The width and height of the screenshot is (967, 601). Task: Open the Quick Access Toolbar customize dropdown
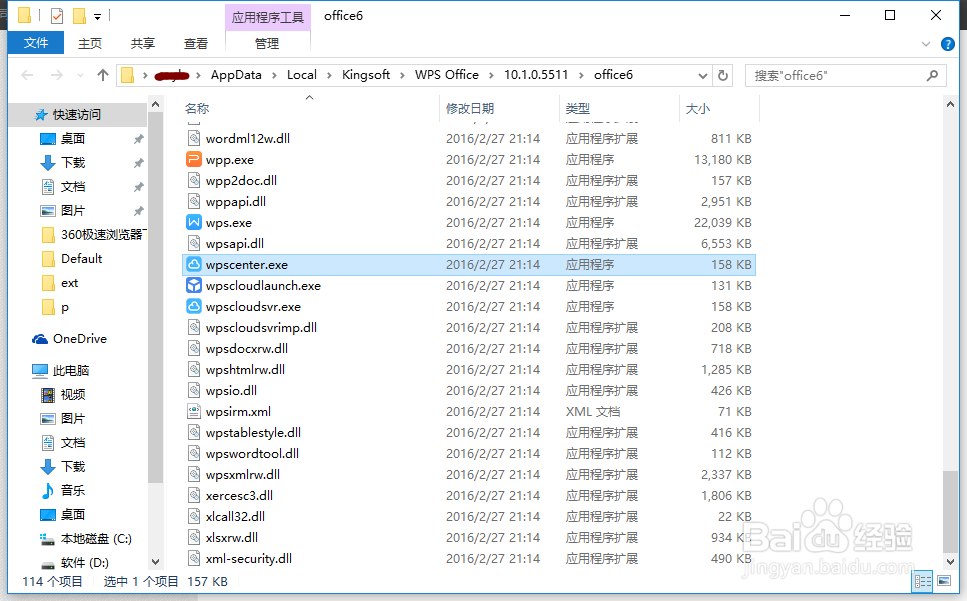(95, 15)
